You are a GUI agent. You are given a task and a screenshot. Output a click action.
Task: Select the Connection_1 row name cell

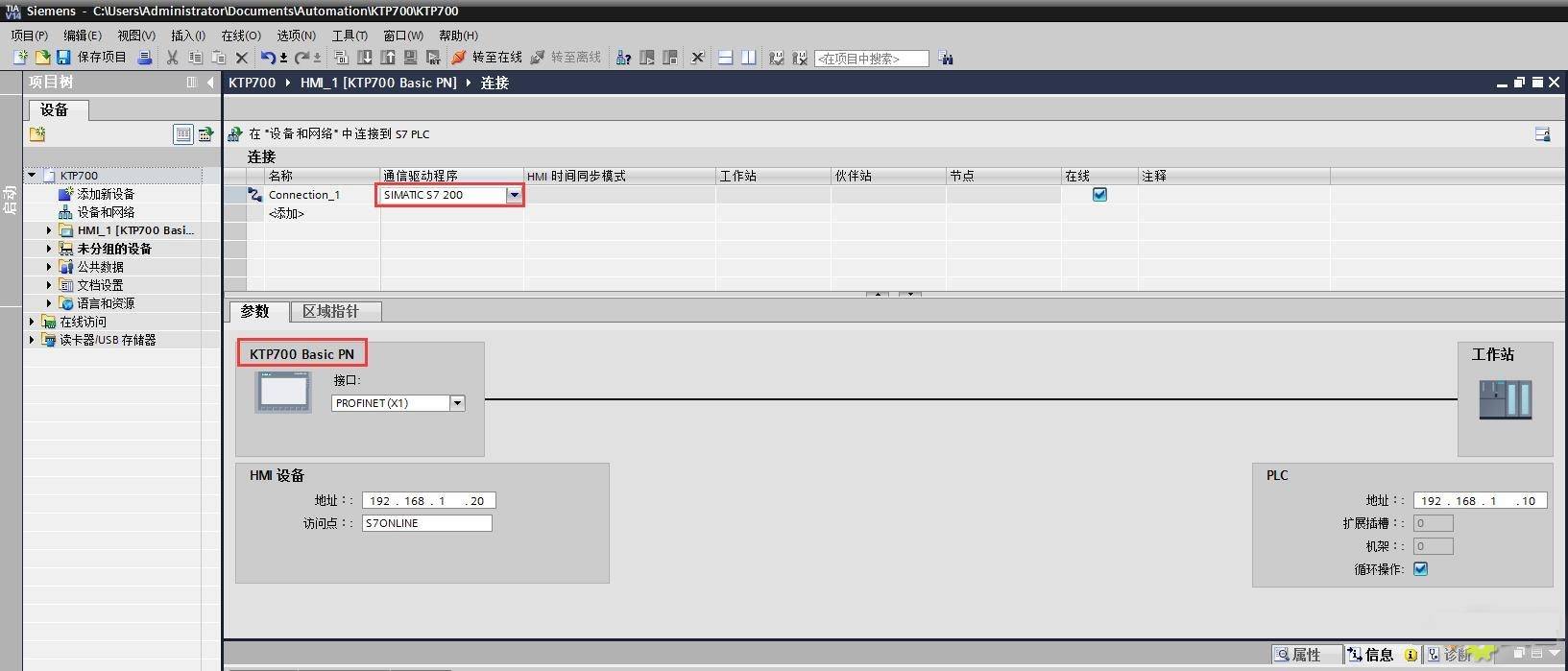click(x=322, y=195)
